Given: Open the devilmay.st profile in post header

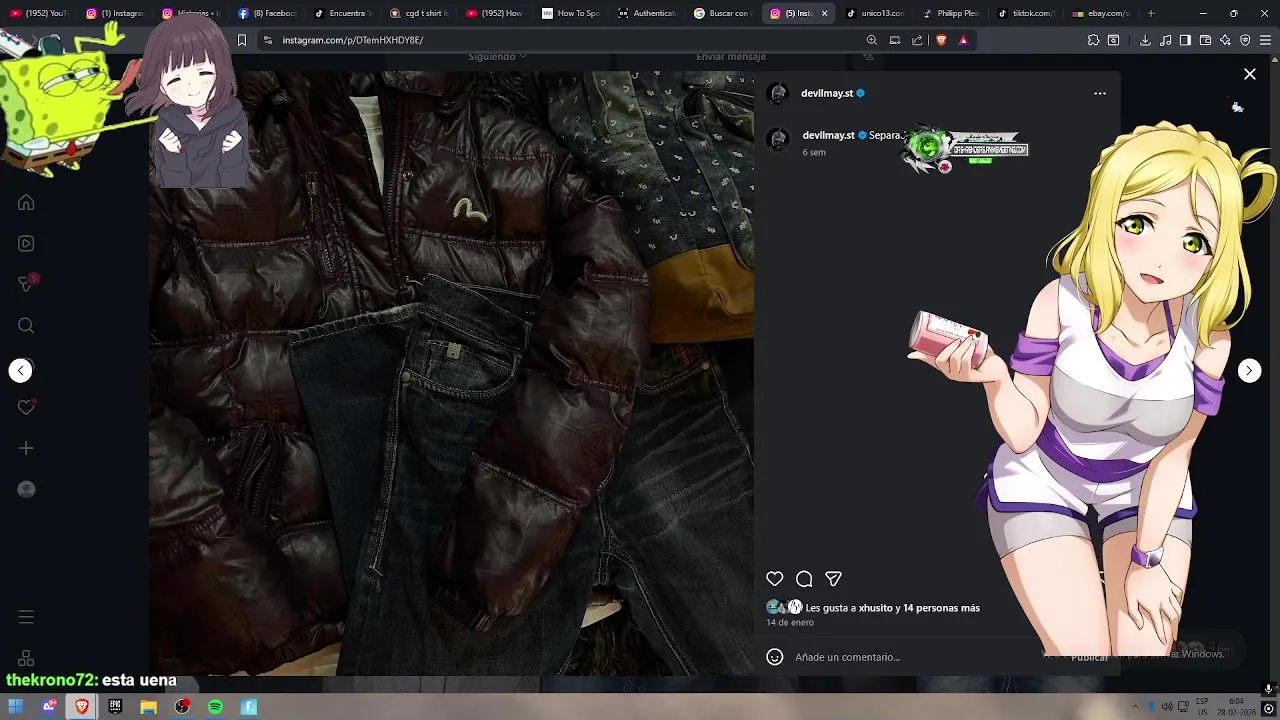Looking at the screenshot, I should (827, 93).
